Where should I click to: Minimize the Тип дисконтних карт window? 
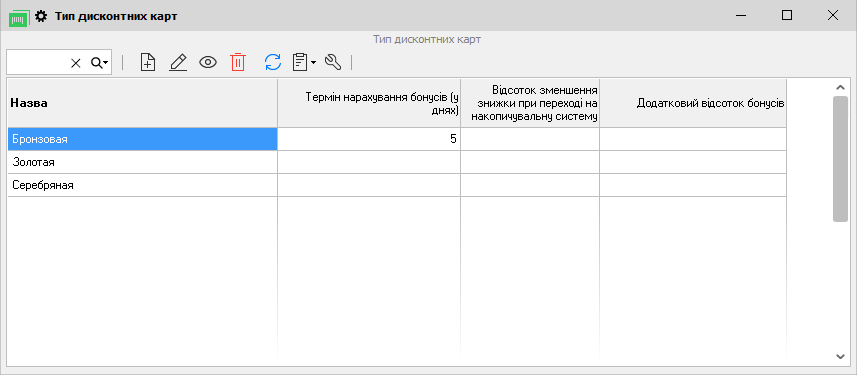pos(741,15)
